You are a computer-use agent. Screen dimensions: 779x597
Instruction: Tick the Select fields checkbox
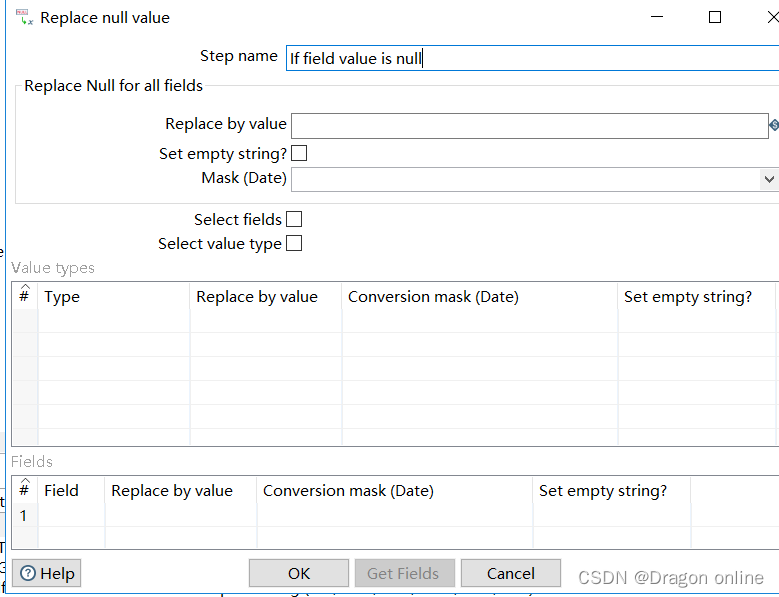point(294,219)
